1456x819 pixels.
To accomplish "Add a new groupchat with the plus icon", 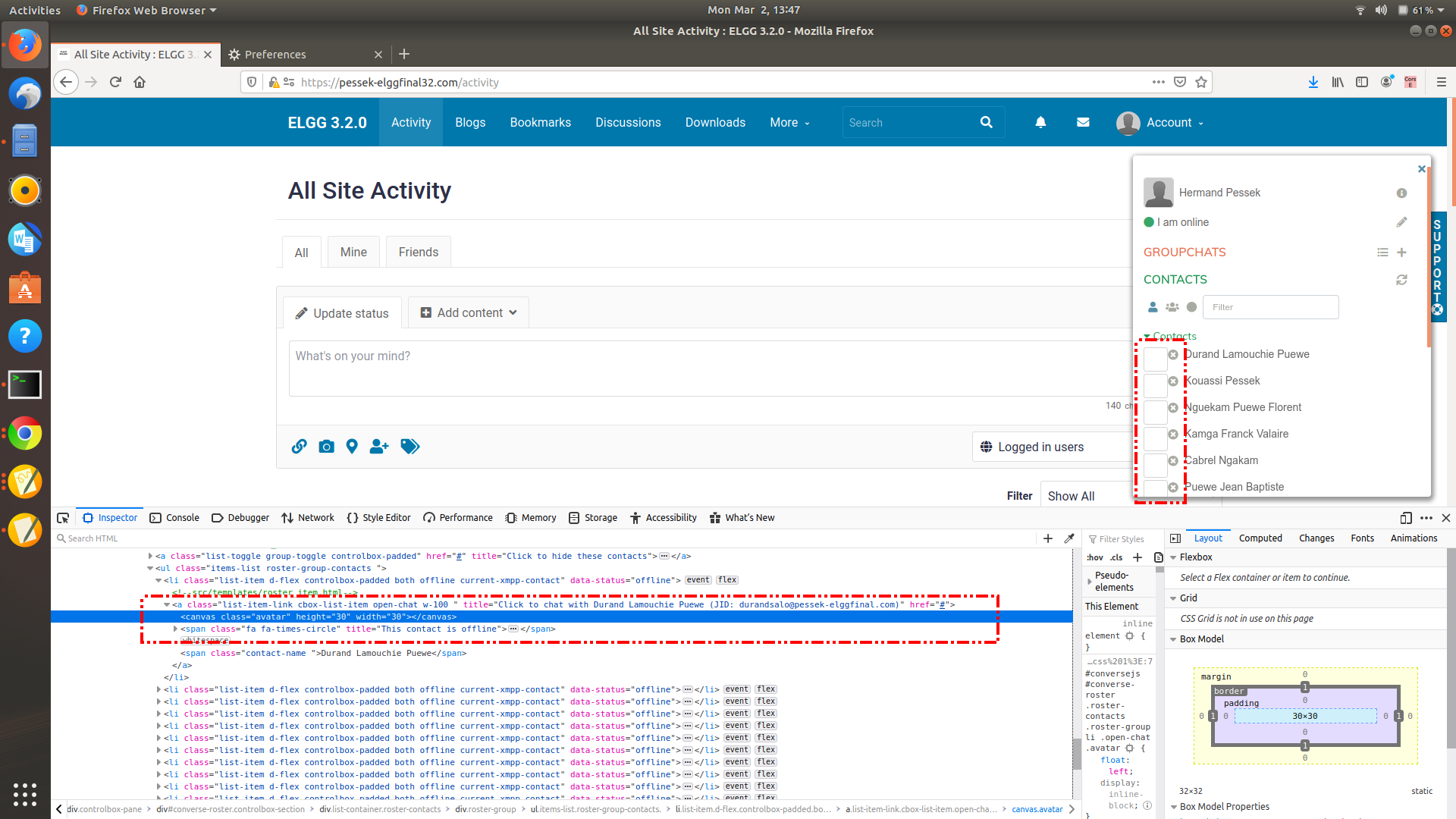I will coord(1401,252).
